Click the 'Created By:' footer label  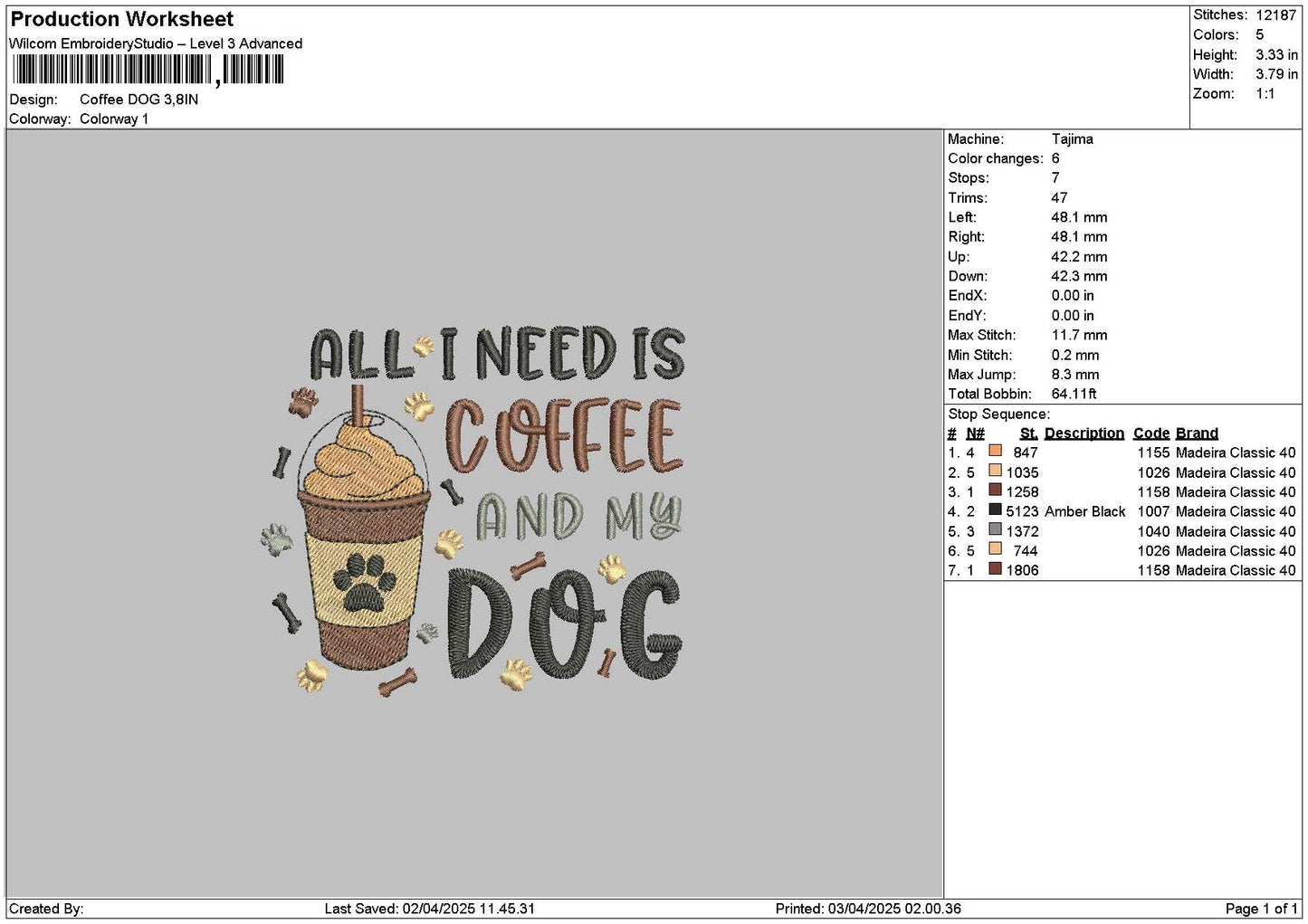tap(46, 909)
